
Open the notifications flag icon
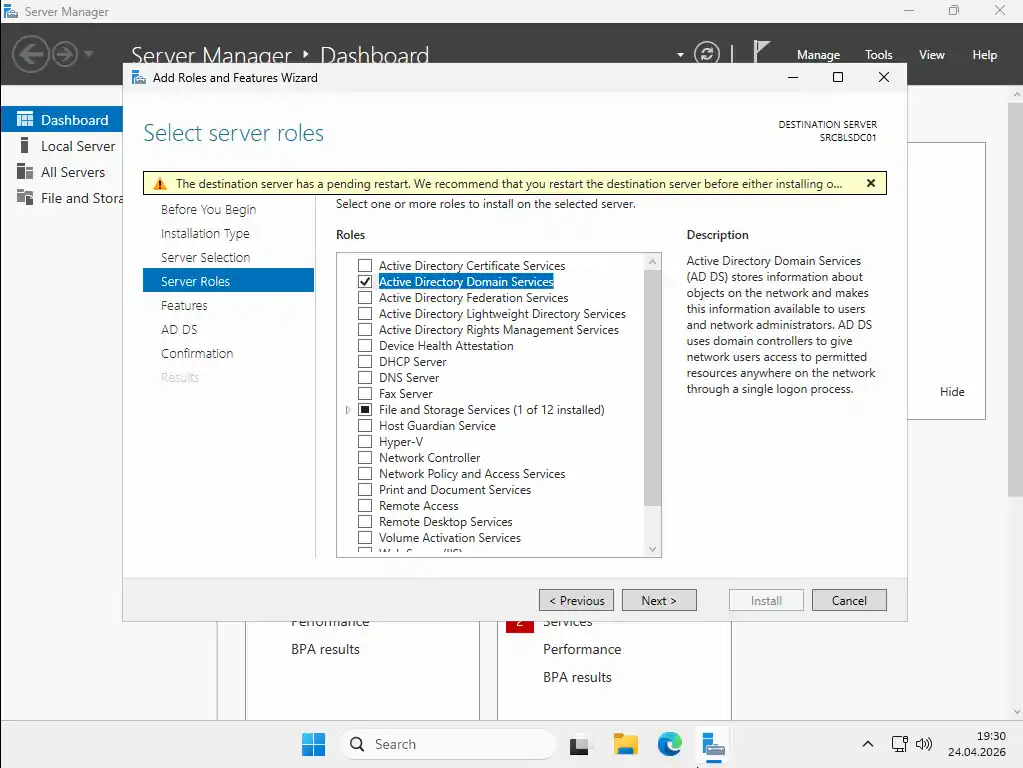pos(761,52)
